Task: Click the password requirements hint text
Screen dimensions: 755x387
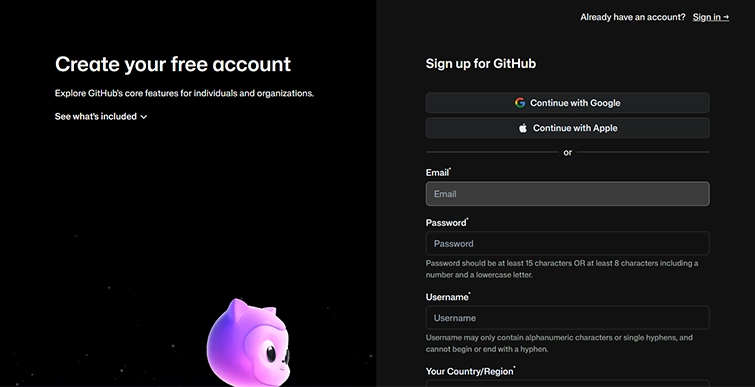Action: tap(561, 269)
